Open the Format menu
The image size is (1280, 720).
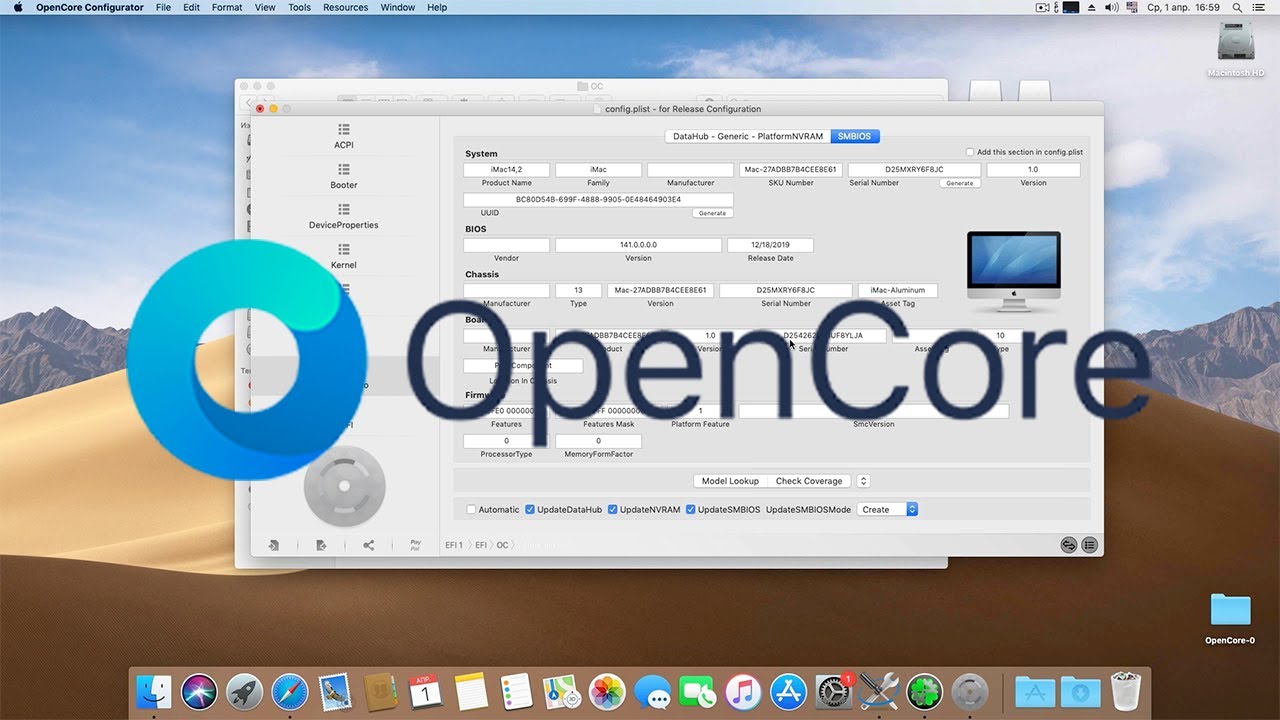[227, 7]
